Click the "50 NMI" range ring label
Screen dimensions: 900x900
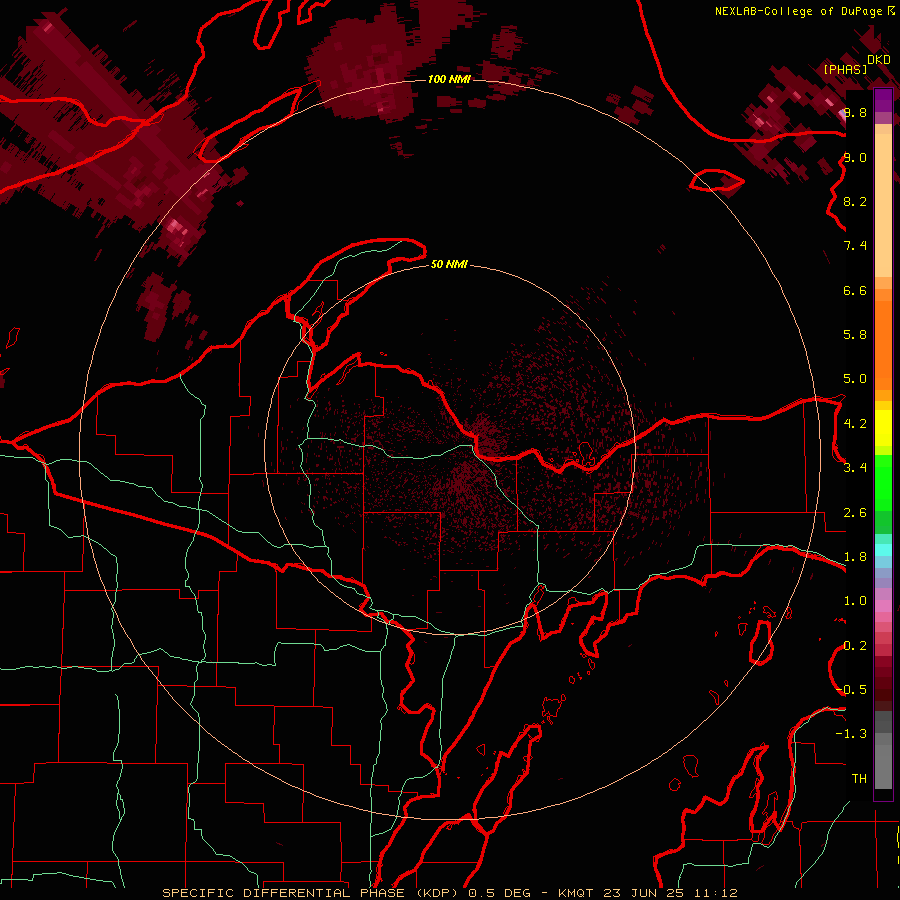pos(449,264)
